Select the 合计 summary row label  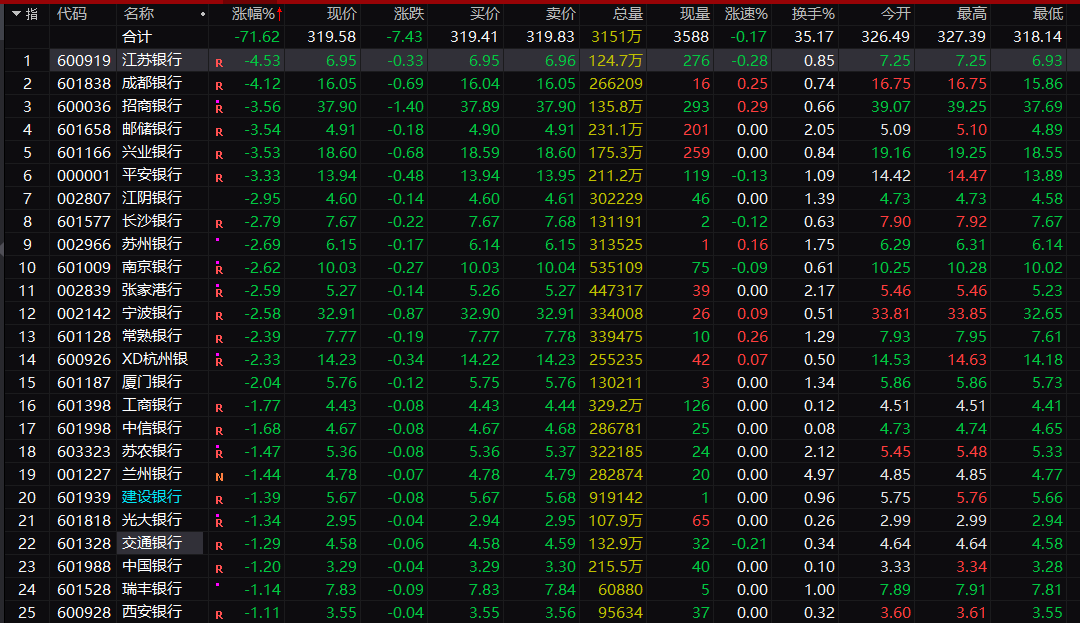(x=136, y=36)
